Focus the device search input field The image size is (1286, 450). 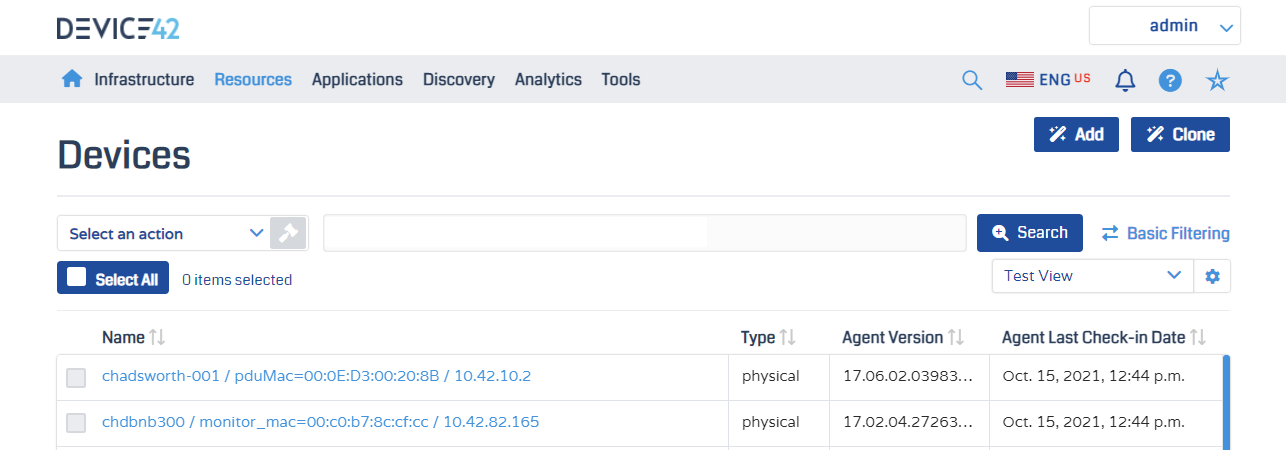click(645, 233)
